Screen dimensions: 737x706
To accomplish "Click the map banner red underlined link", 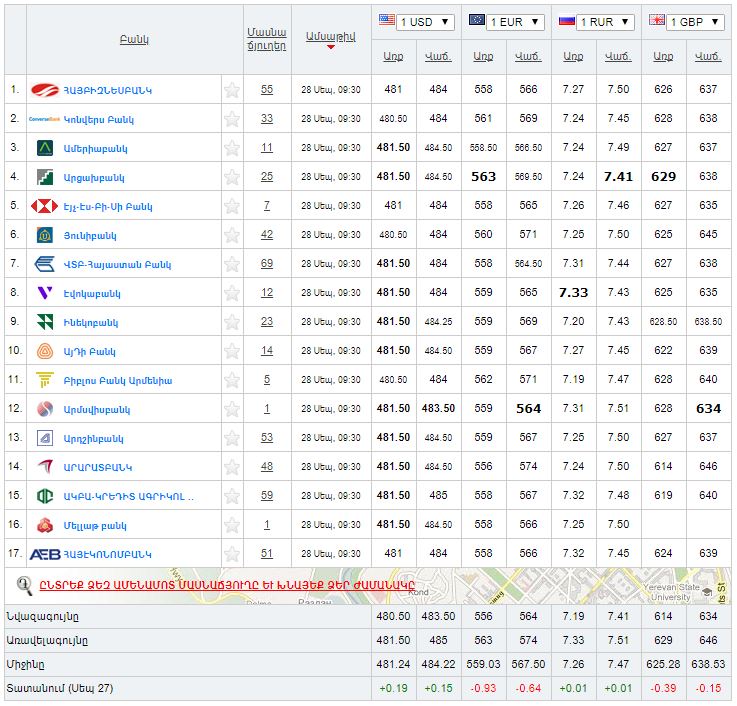I will coord(228,585).
